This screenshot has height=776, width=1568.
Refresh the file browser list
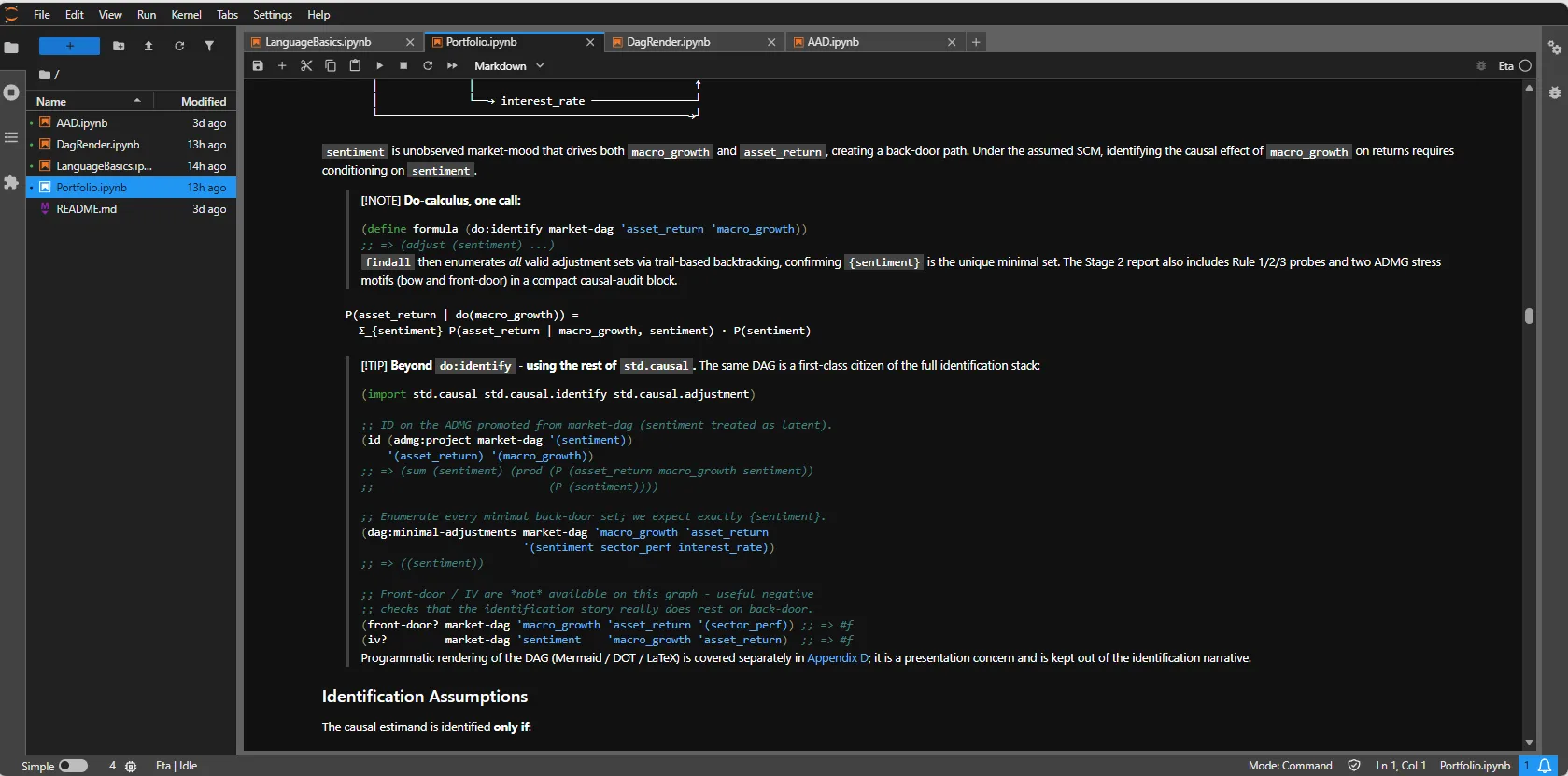coord(179,46)
